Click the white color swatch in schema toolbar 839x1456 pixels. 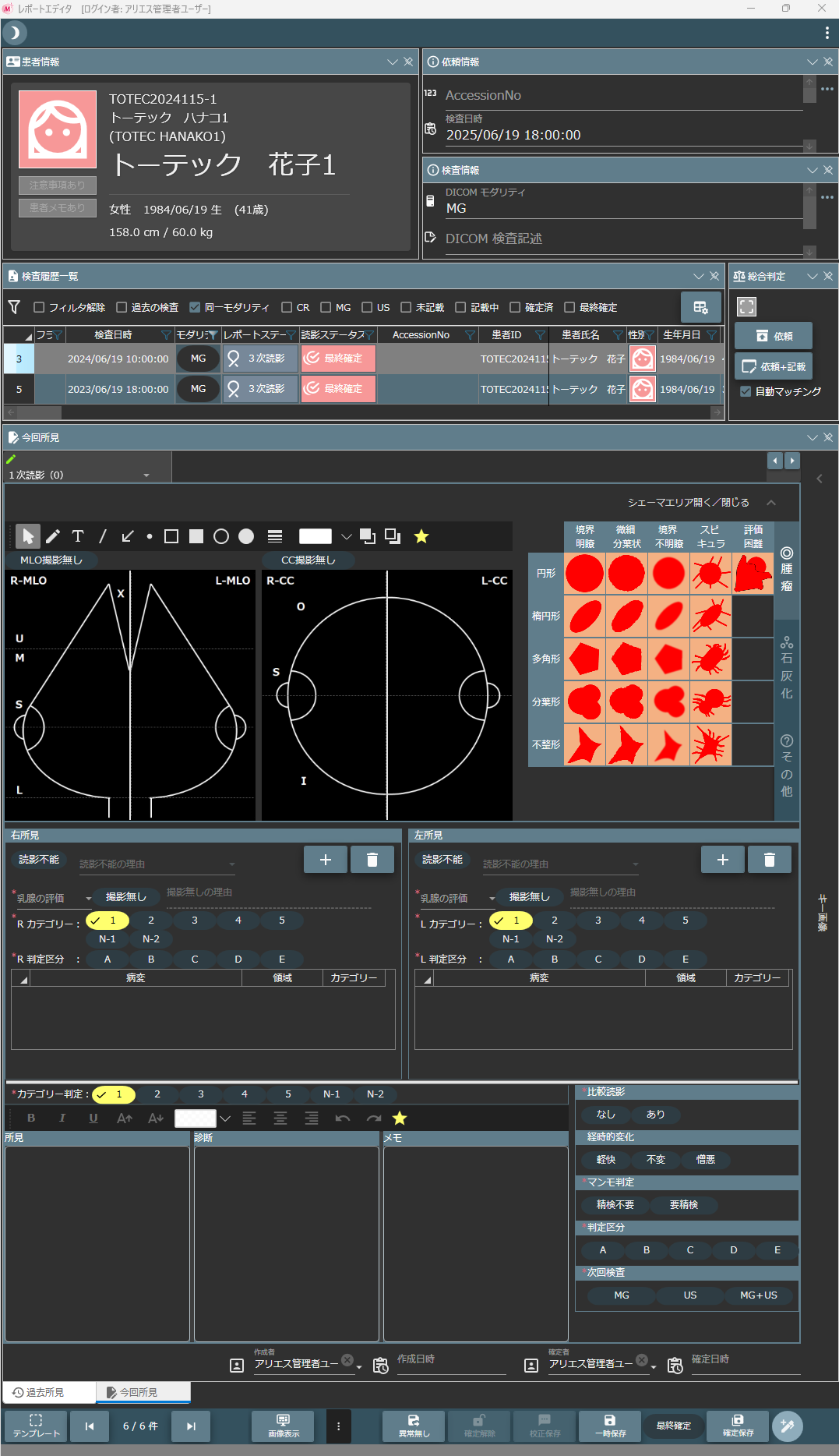pyautogui.click(x=316, y=536)
